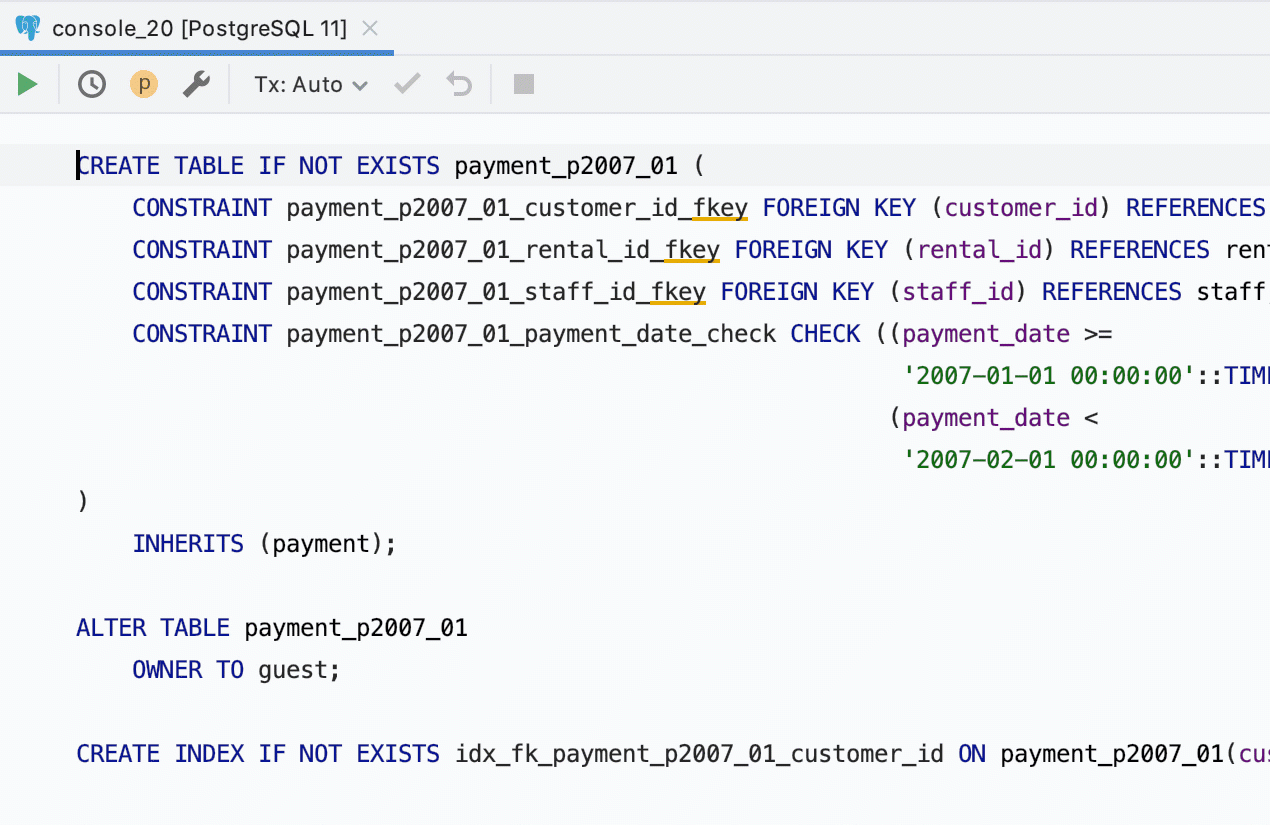Click the Rollback undo arrow icon
The width and height of the screenshot is (1270, 825).
pyautogui.click(x=459, y=85)
